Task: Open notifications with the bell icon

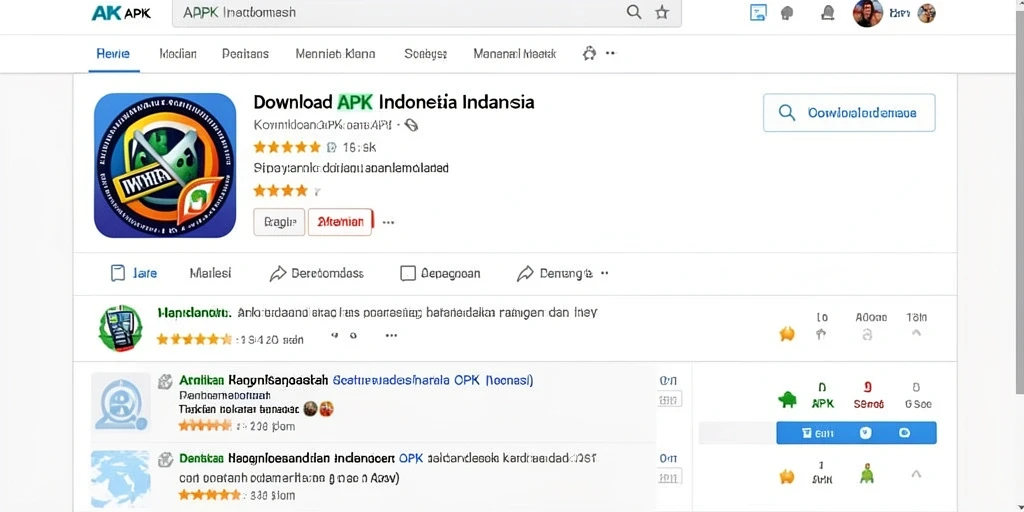Action: (x=828, y=13)
